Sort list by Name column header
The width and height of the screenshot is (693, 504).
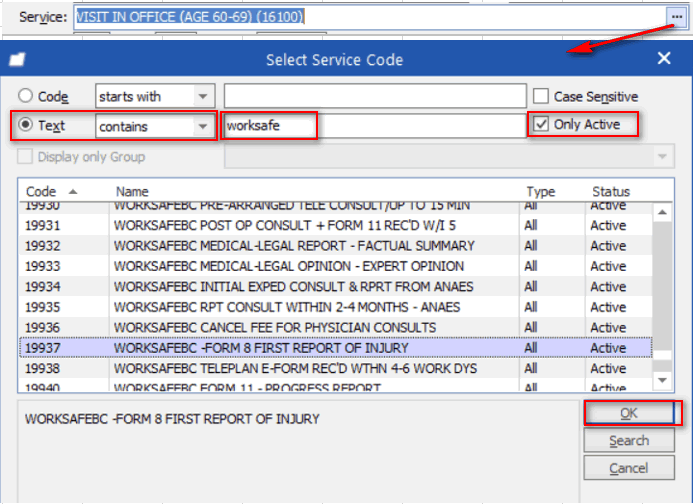131,191
